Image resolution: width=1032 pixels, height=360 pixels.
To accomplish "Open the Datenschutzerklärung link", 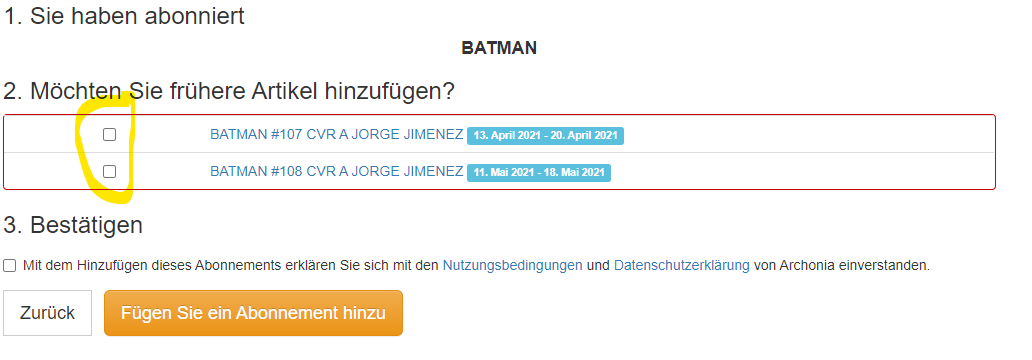I will point(681,266).
